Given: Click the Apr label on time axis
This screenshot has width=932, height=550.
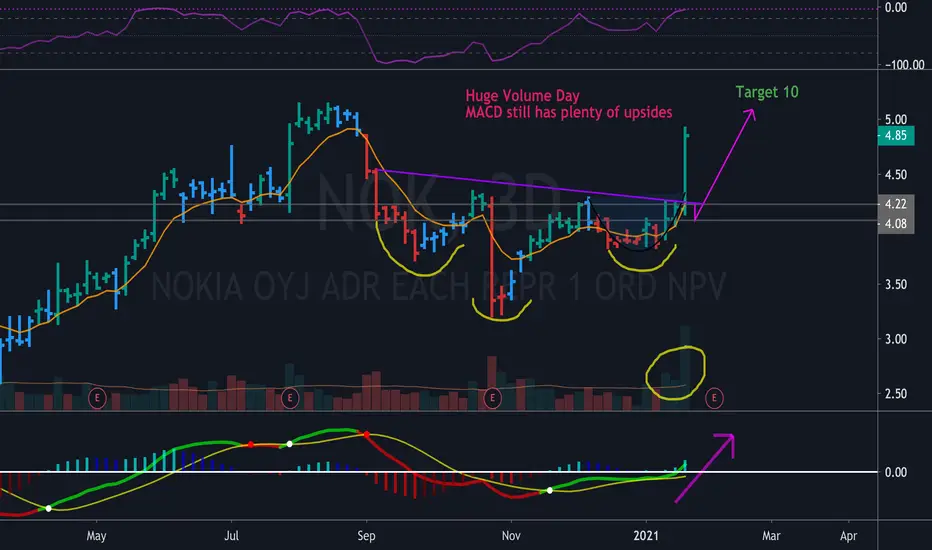Looking at the screenshot, I should (x=848, y=536).
